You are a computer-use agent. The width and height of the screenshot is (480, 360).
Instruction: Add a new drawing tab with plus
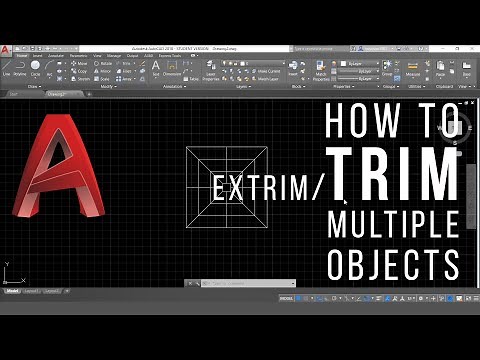(89, 94)
